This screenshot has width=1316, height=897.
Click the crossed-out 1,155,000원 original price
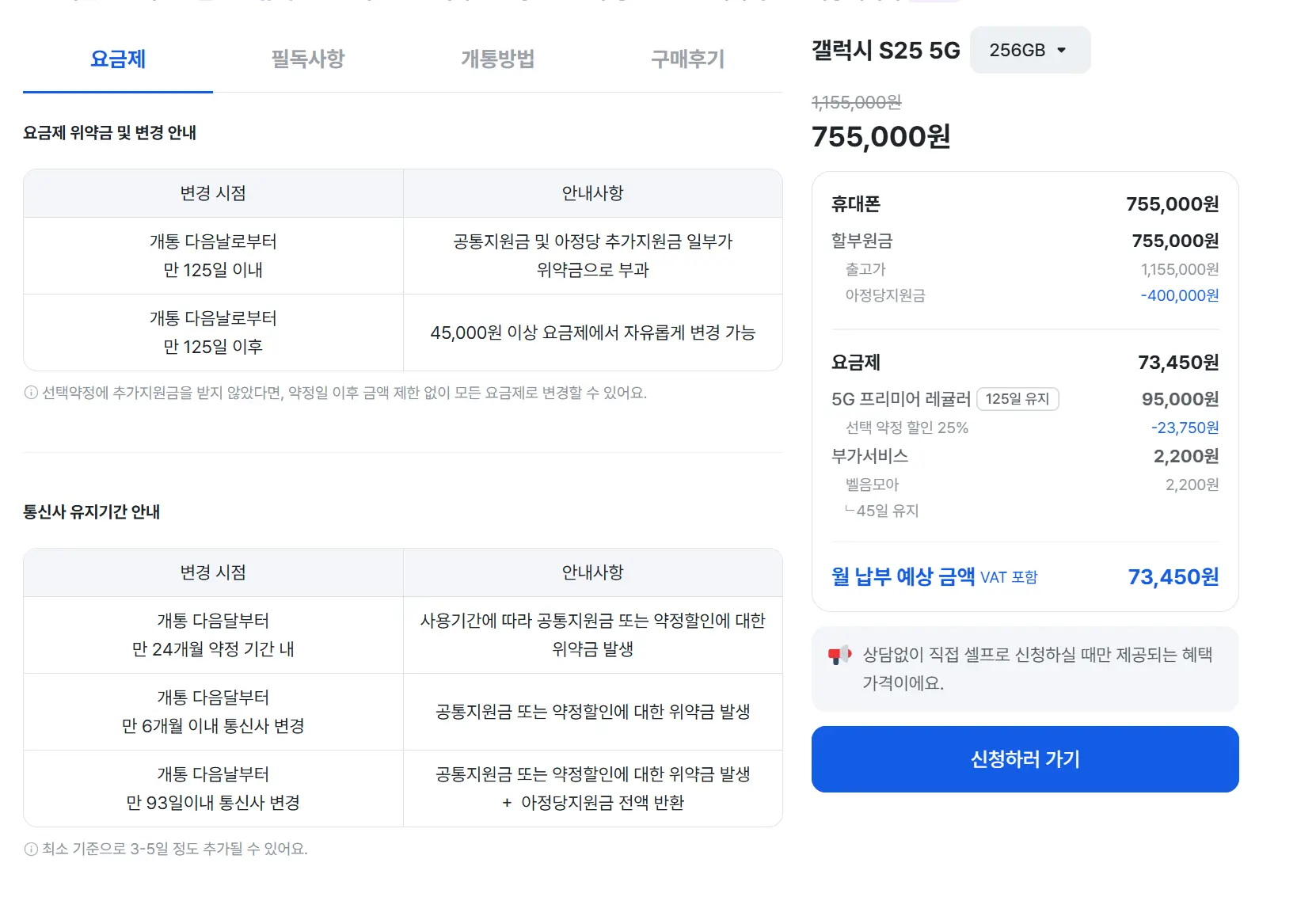pos(856,102)
